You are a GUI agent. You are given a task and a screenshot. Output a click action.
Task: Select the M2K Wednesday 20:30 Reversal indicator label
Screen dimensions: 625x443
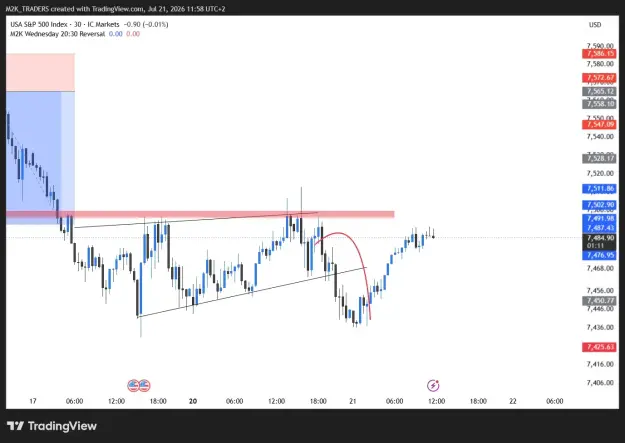point(58,34)
